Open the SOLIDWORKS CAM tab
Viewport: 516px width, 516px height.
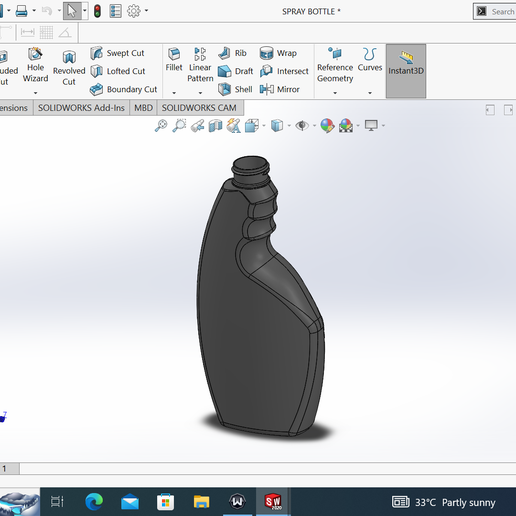click(x=199, y=108)
